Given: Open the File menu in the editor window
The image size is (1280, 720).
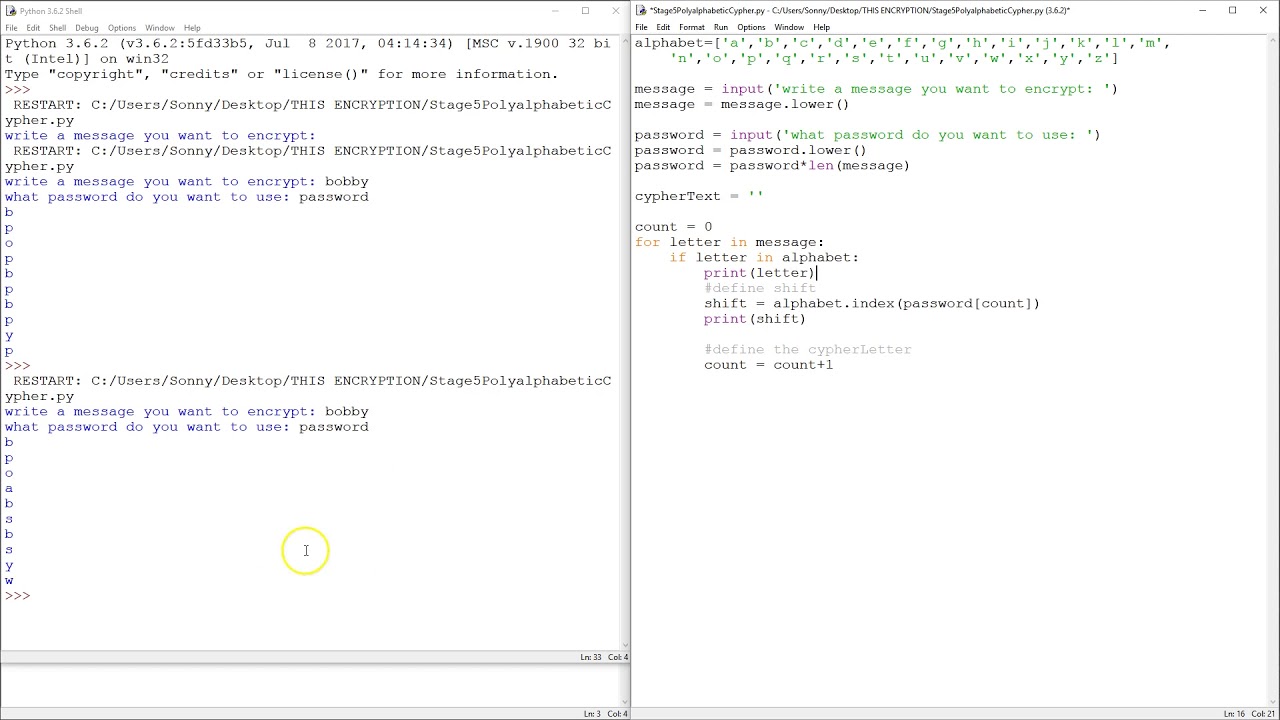Looking at the screenshot, I should coord(641,27).
